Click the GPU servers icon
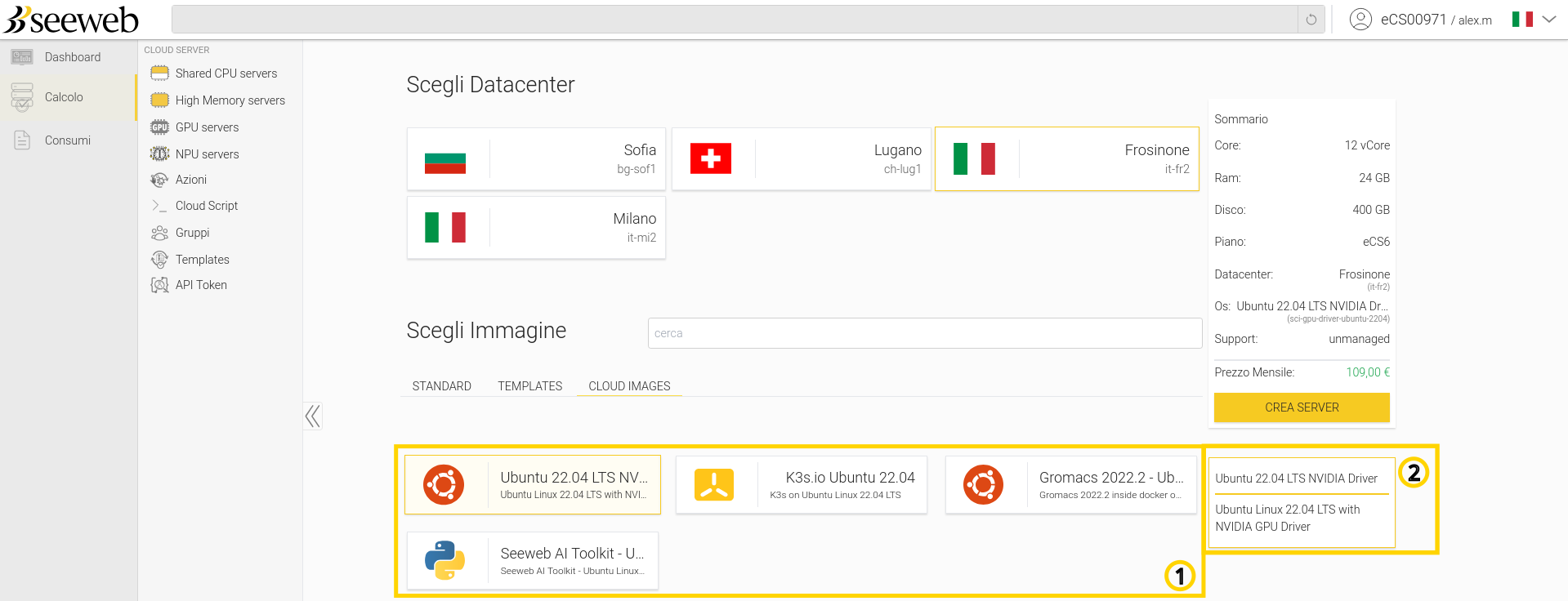1568x601 pixels. point(159,127)
